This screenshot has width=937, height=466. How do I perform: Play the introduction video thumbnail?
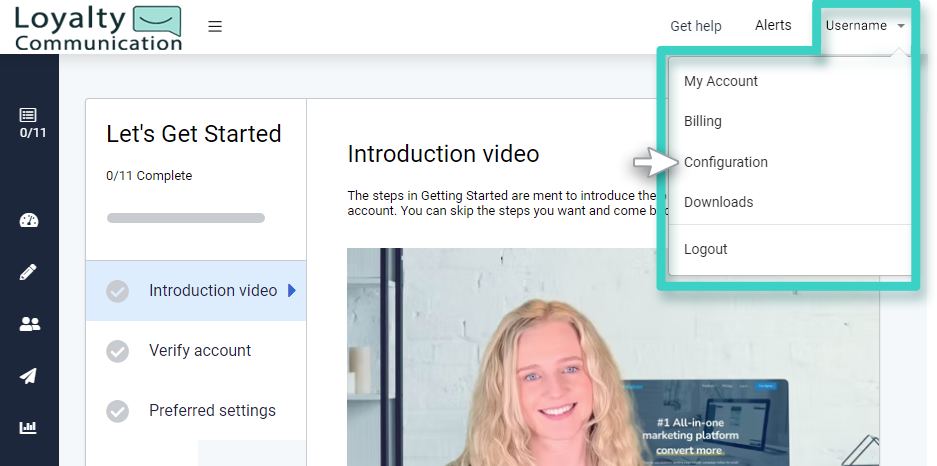click(x=612, y=360)
